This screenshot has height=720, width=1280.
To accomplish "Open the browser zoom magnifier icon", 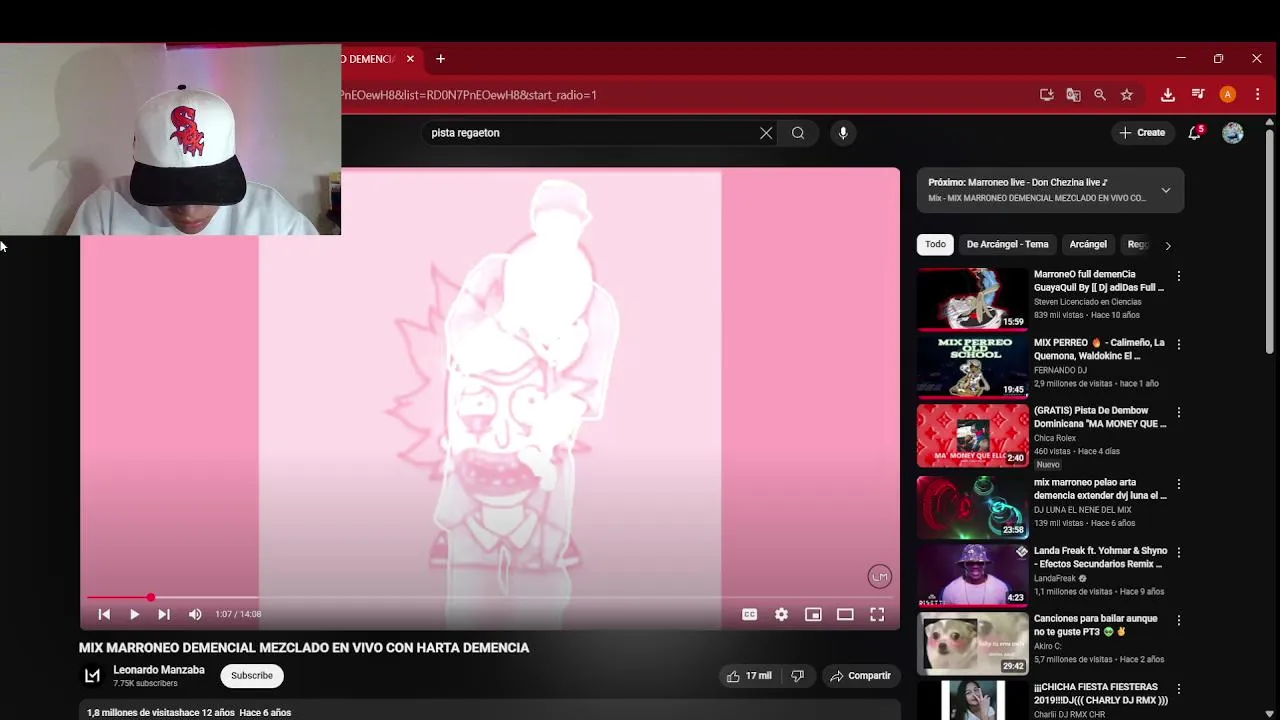I will click(x=1100, y=95).
